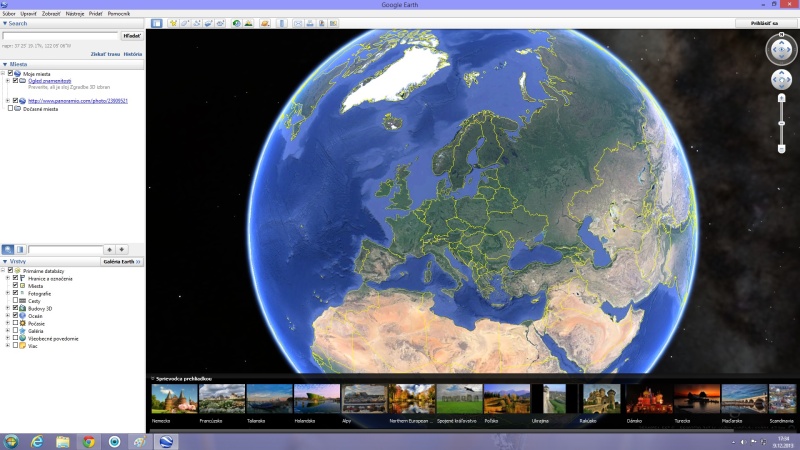Add a polygon using the toolbar icon
Image resolution: width=800 pixels, height=450 pixels.
pyautogui.click(x=185, y=23)
